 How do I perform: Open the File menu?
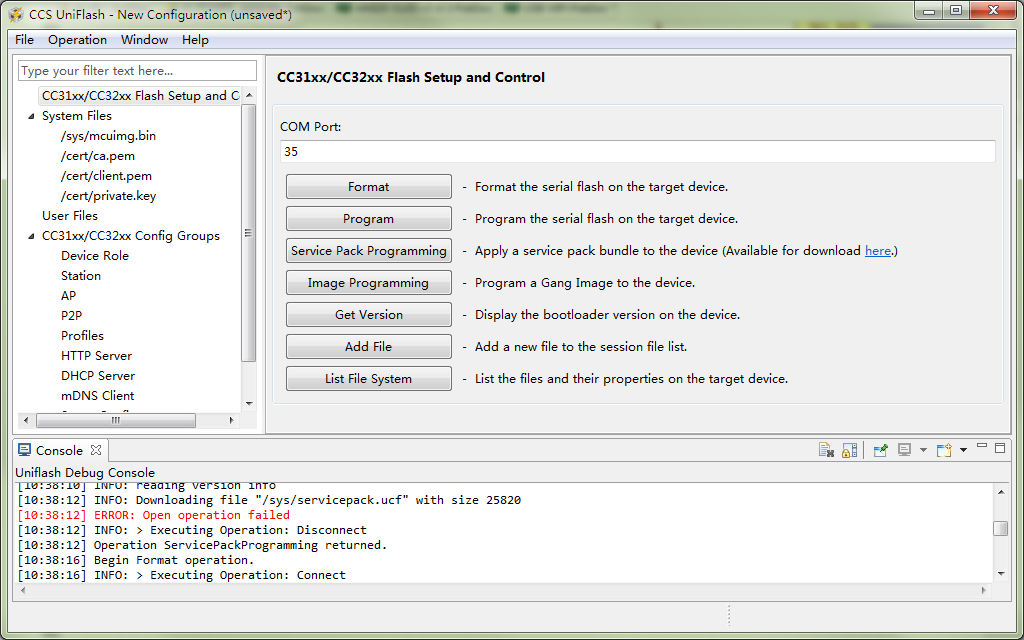tap(24, 40)
